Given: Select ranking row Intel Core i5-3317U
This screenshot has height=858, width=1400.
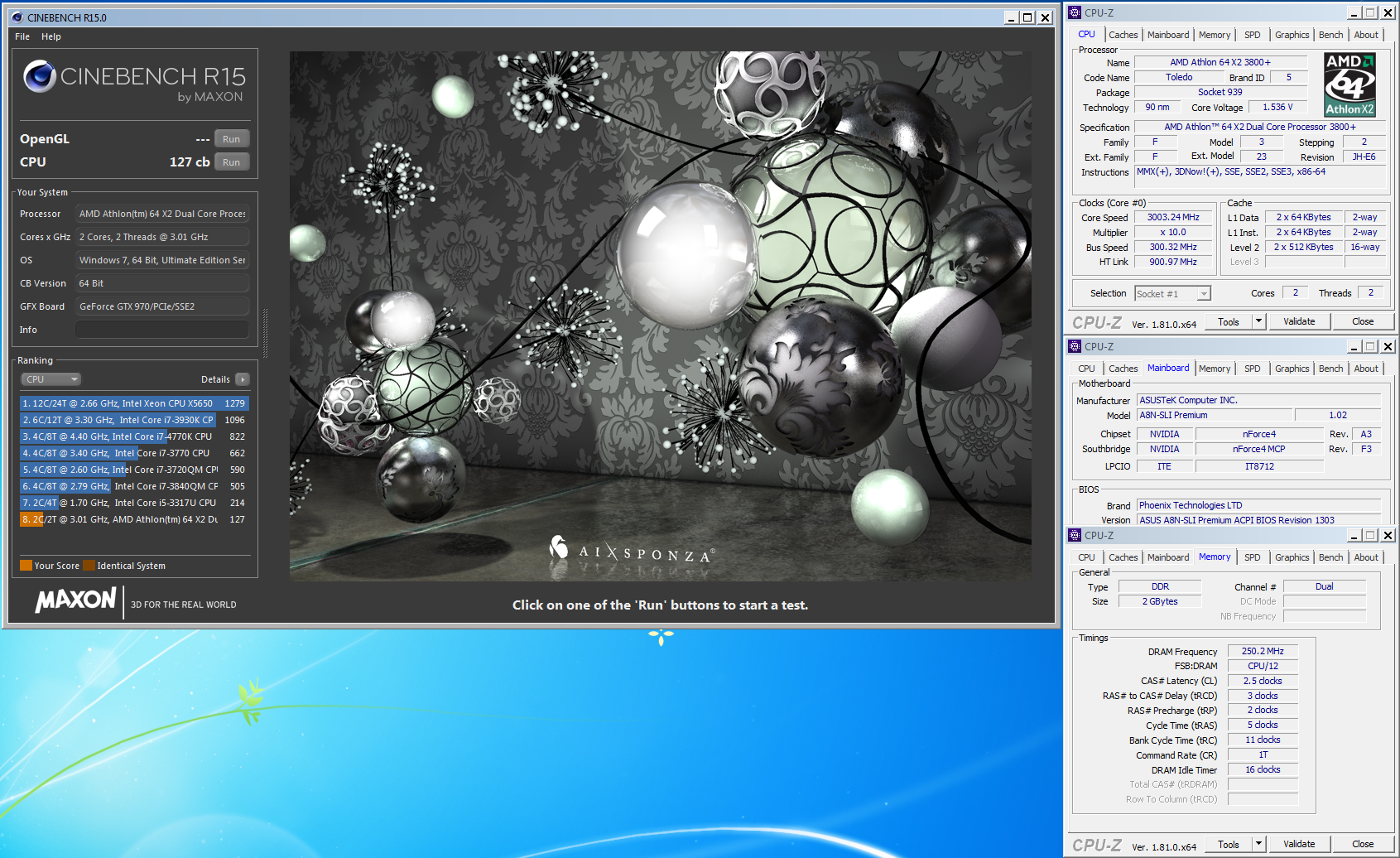Looking at the screenshot, I should coord(134,503).
